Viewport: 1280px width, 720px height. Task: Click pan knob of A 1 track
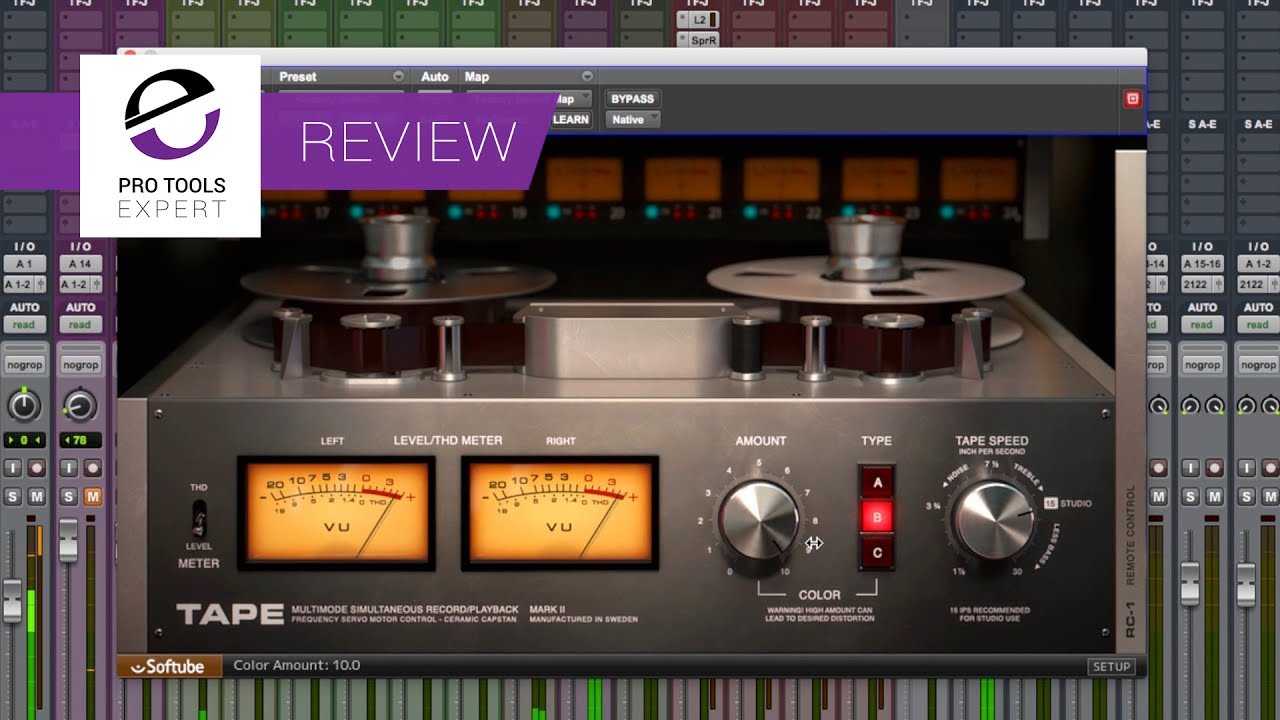tap(24, 405)
